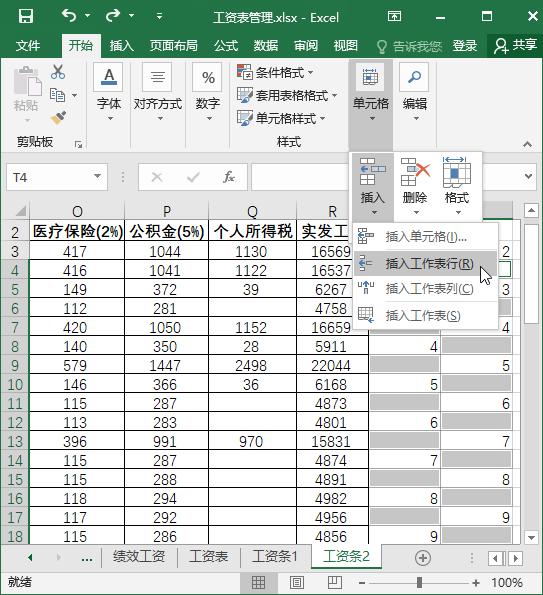The width and height of the screenshot is (543, 595).
Task: Click the Ribbon Display Options icon
Action: pos(394,16)
